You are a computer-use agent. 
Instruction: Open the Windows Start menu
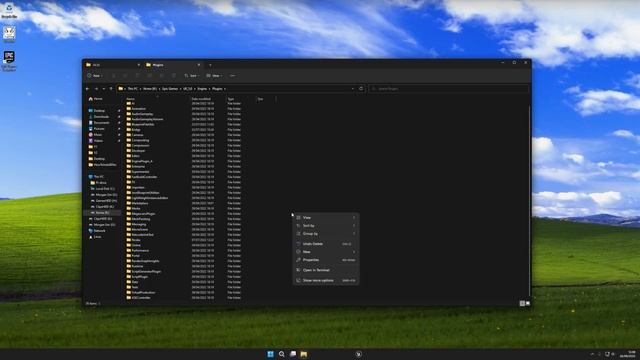(x=270, y=354)
